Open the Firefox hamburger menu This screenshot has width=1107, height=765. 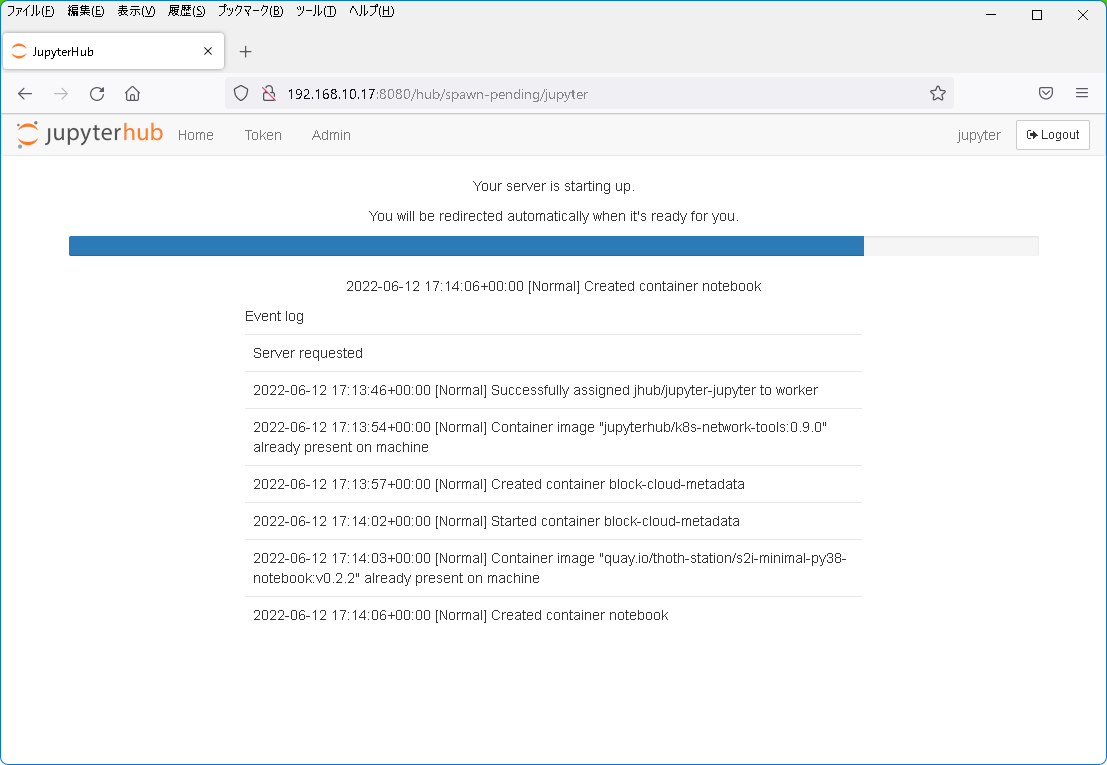(x=1082, y=93)
